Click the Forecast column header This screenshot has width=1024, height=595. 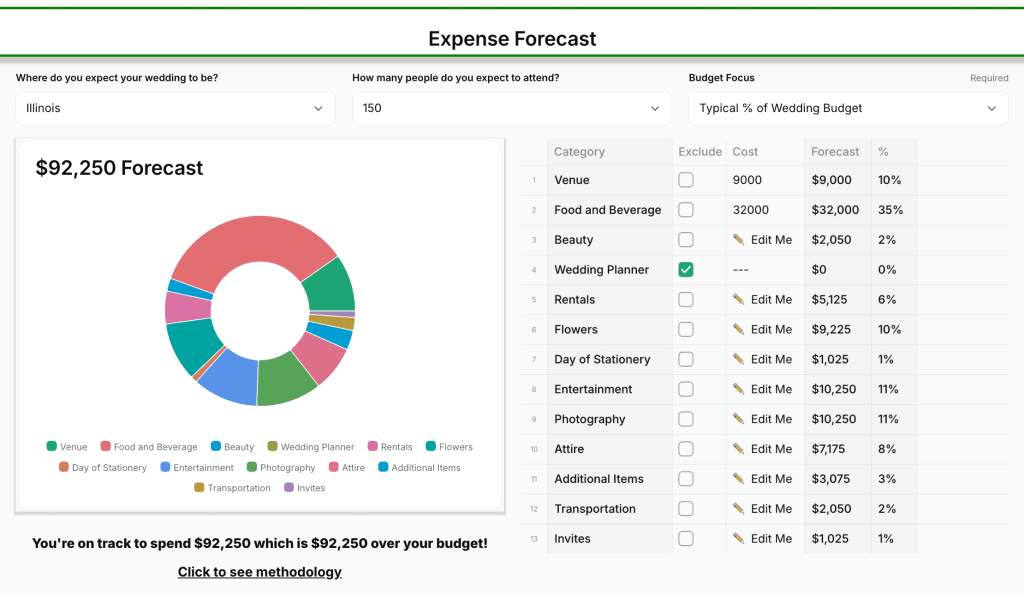click(x=835, y=152)
